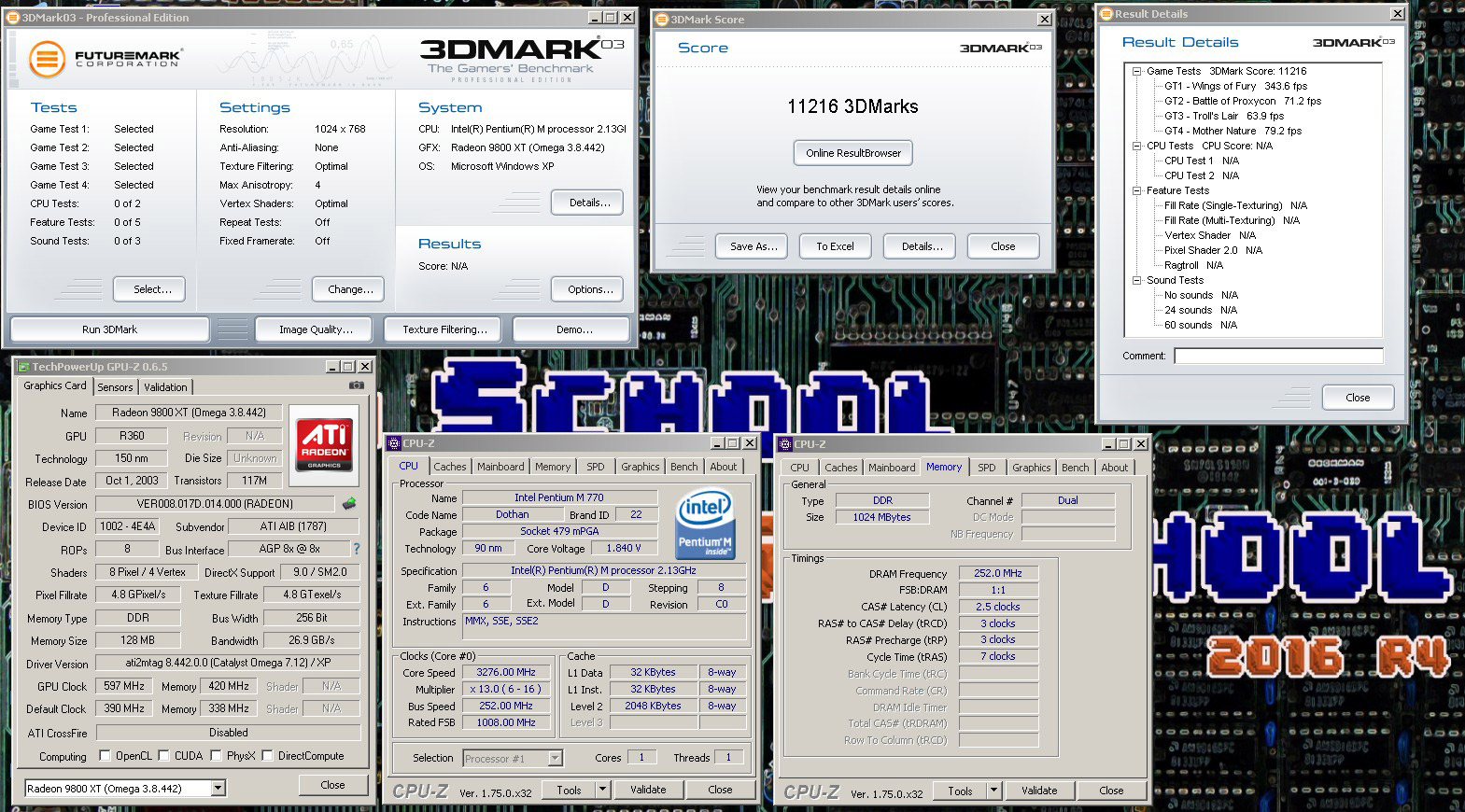Open Tools dropdown arrow in CPU-Z CPU window
Screen dimensions: 1465x812
pyautogui.click(x=602, y=790)
